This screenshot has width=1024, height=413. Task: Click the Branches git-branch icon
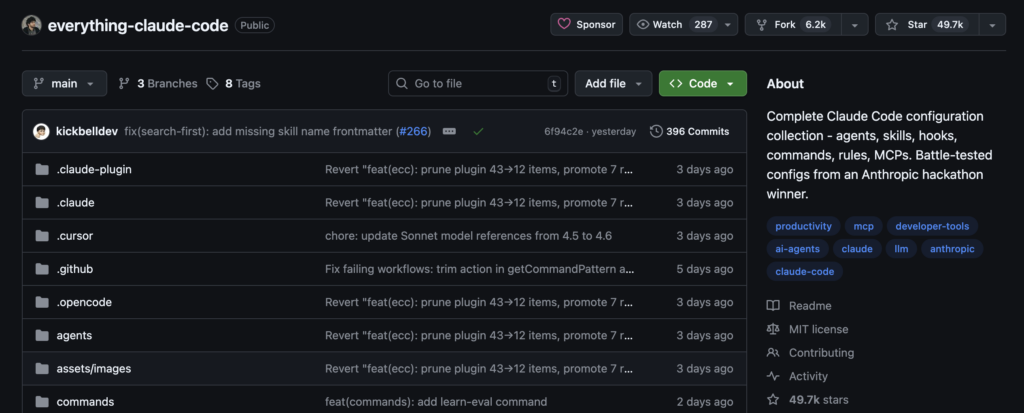124,84
